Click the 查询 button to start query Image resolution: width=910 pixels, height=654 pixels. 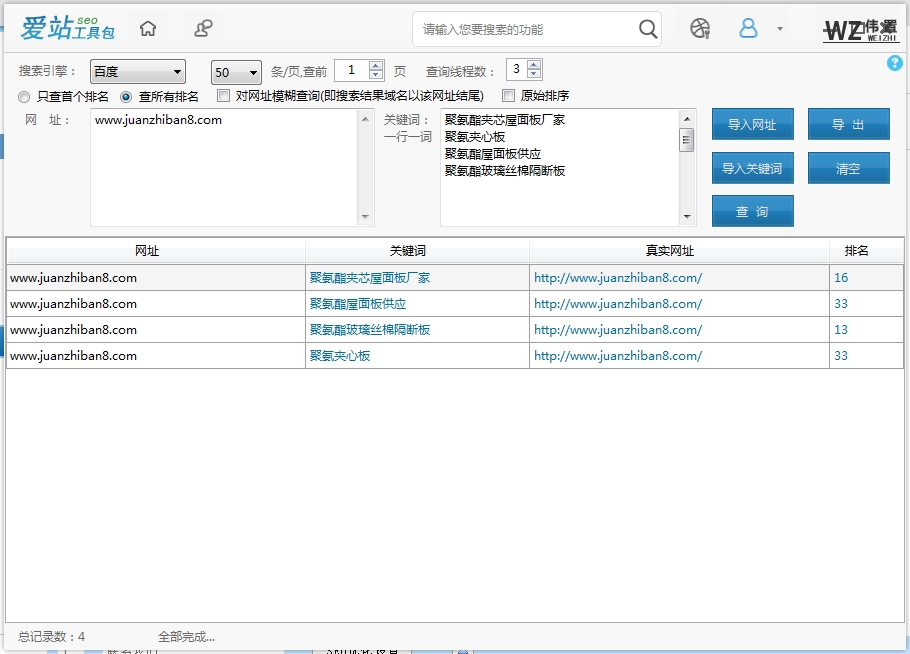tap(751, 211)
